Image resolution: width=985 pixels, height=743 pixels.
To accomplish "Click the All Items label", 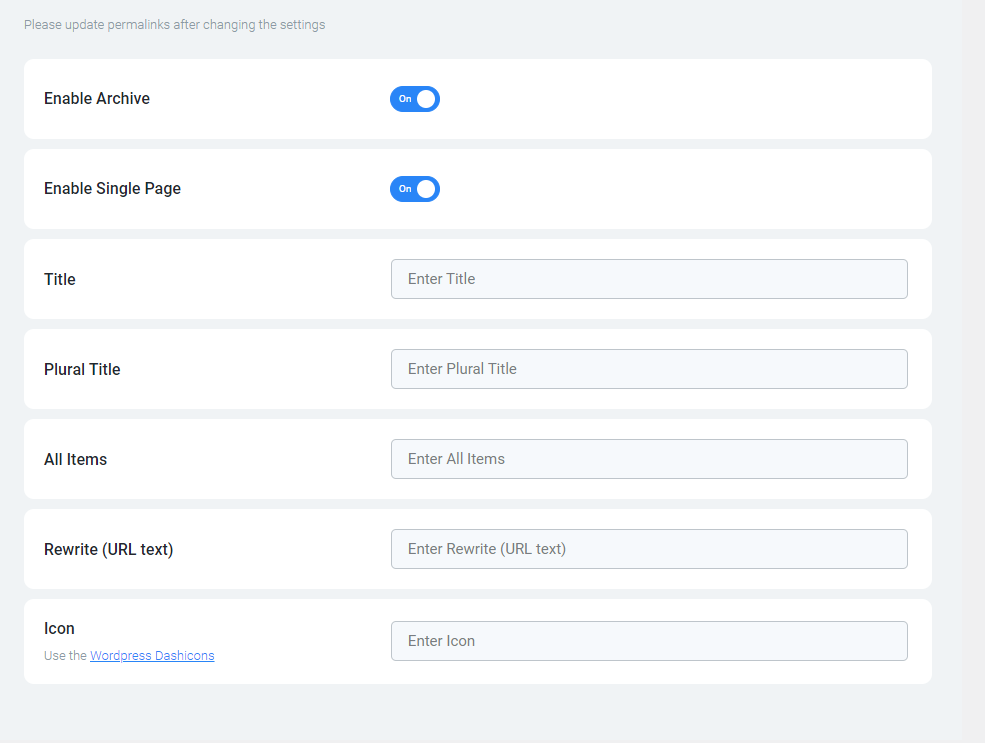I will (x=75, y=459).
